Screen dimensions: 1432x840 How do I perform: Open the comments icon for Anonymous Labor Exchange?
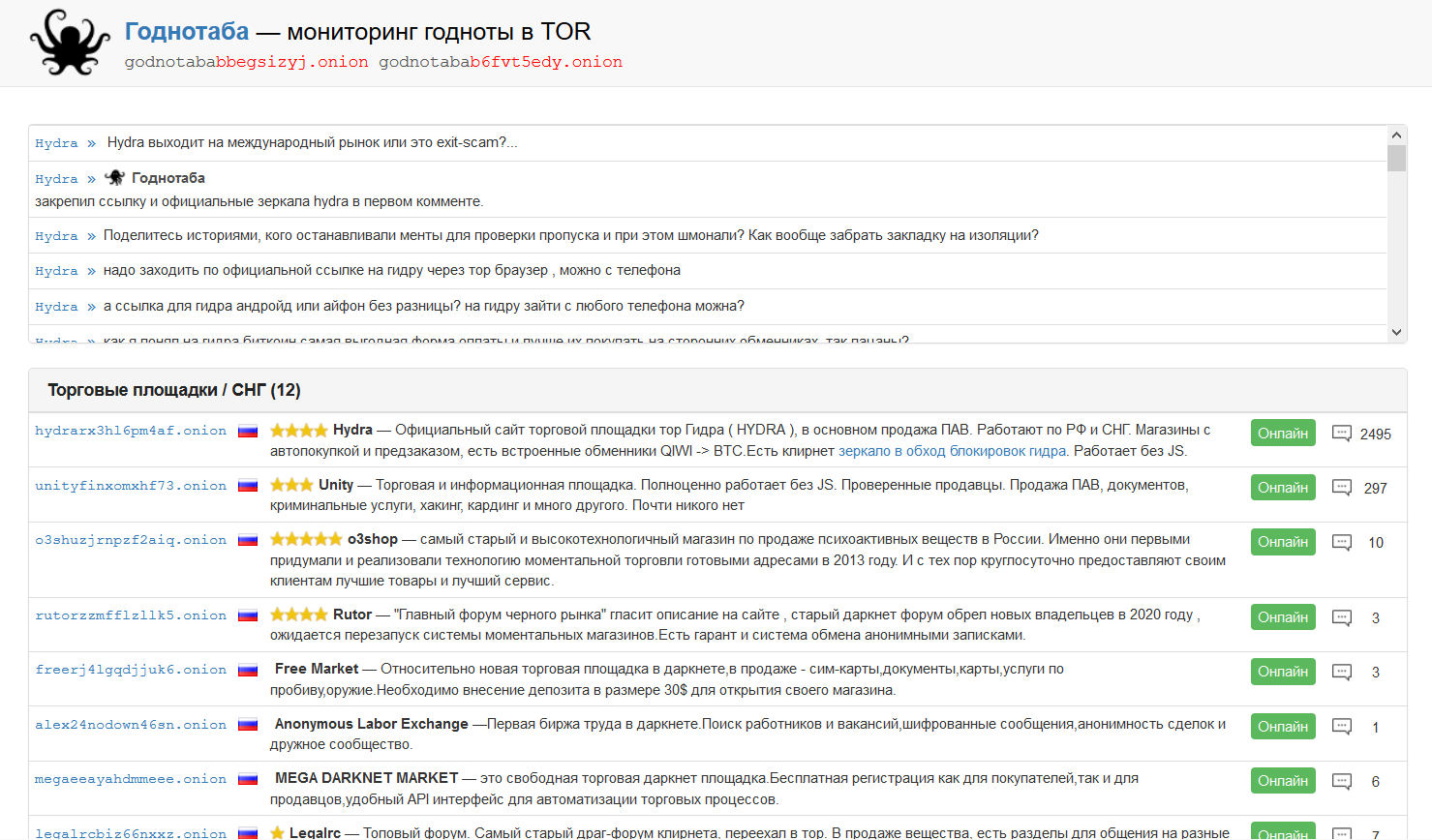(x=1342, y=727)
